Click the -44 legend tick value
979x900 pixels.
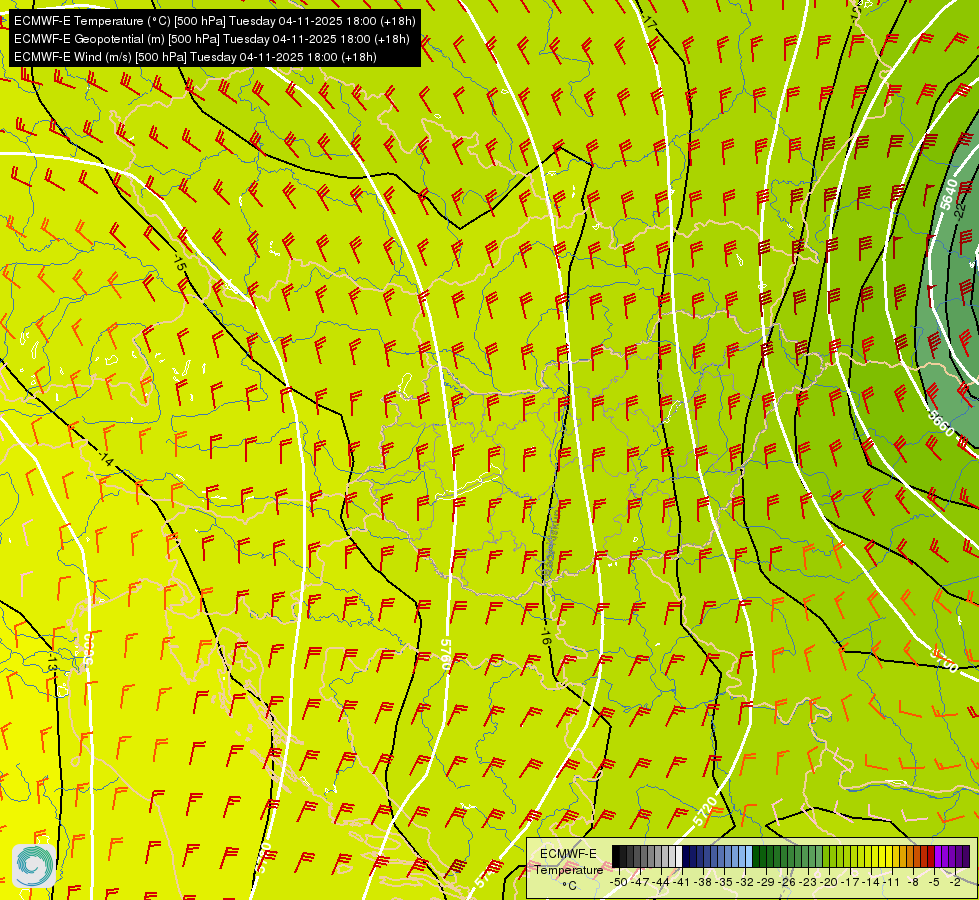pyautogui.click(x=661, y=883)
